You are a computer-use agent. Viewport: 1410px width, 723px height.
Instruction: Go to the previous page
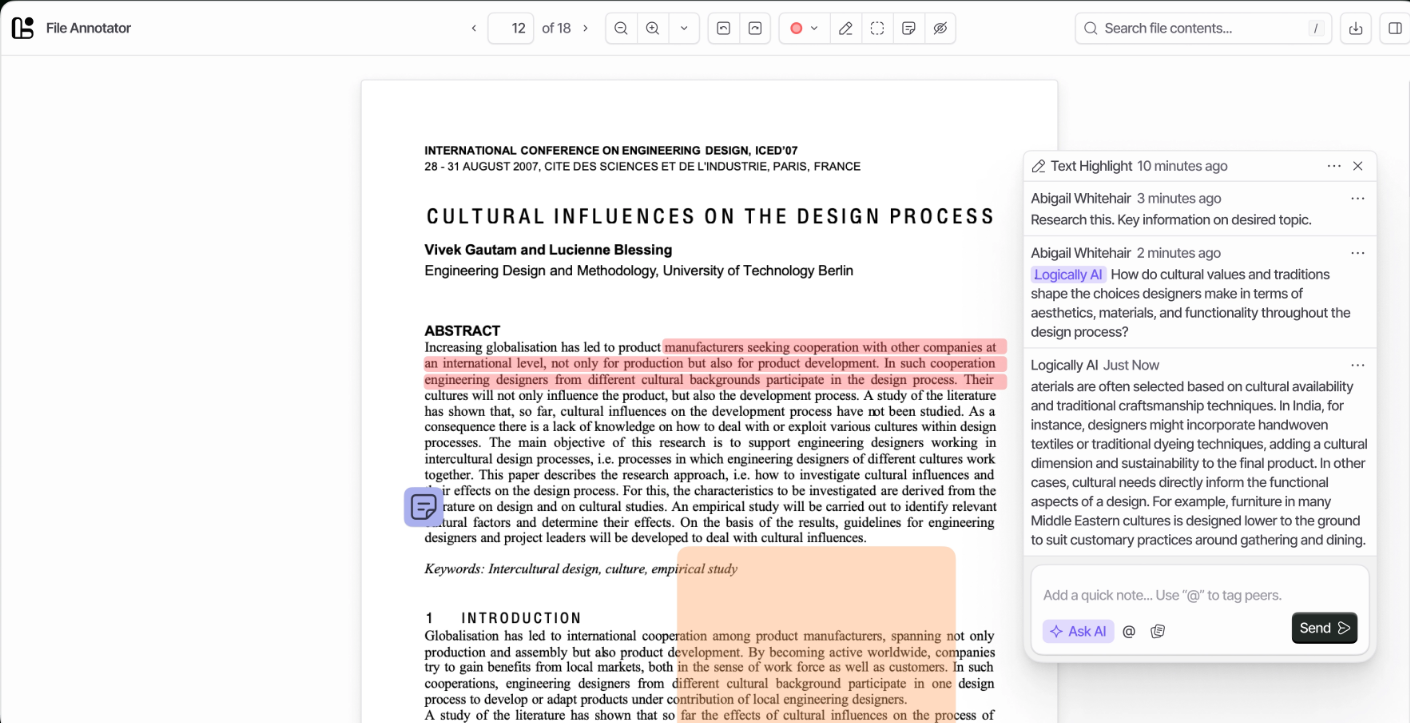click(x=474, y=28)
